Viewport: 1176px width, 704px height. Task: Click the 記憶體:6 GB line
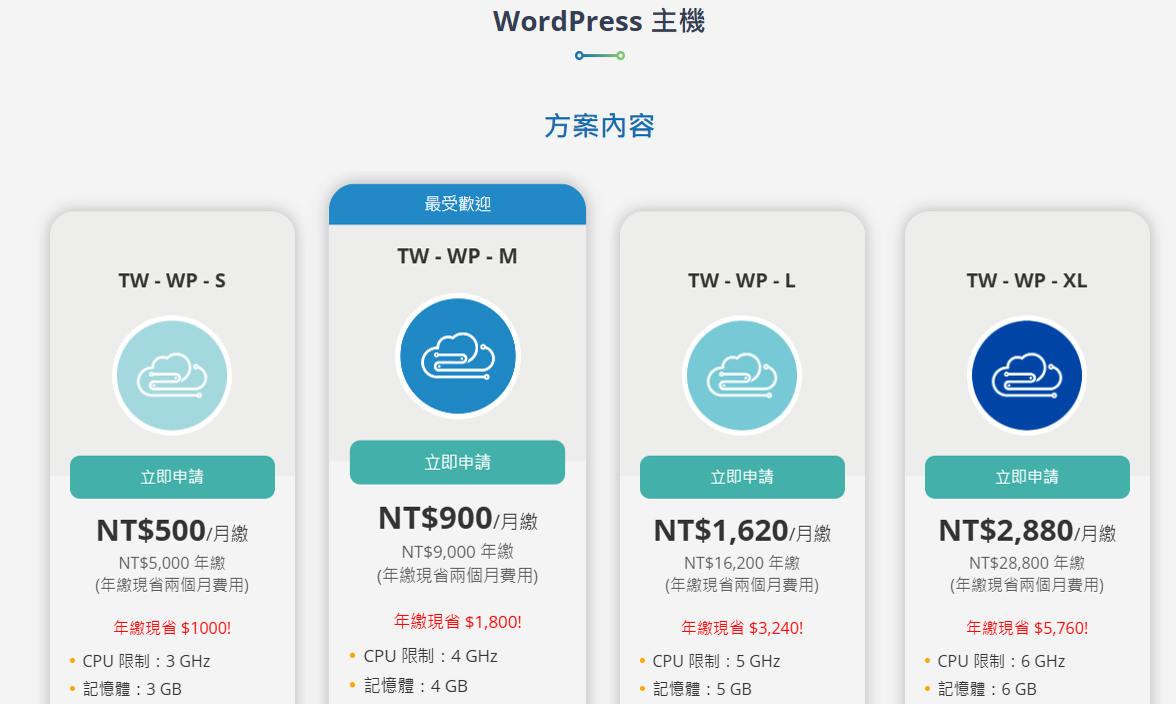[987, 689]
